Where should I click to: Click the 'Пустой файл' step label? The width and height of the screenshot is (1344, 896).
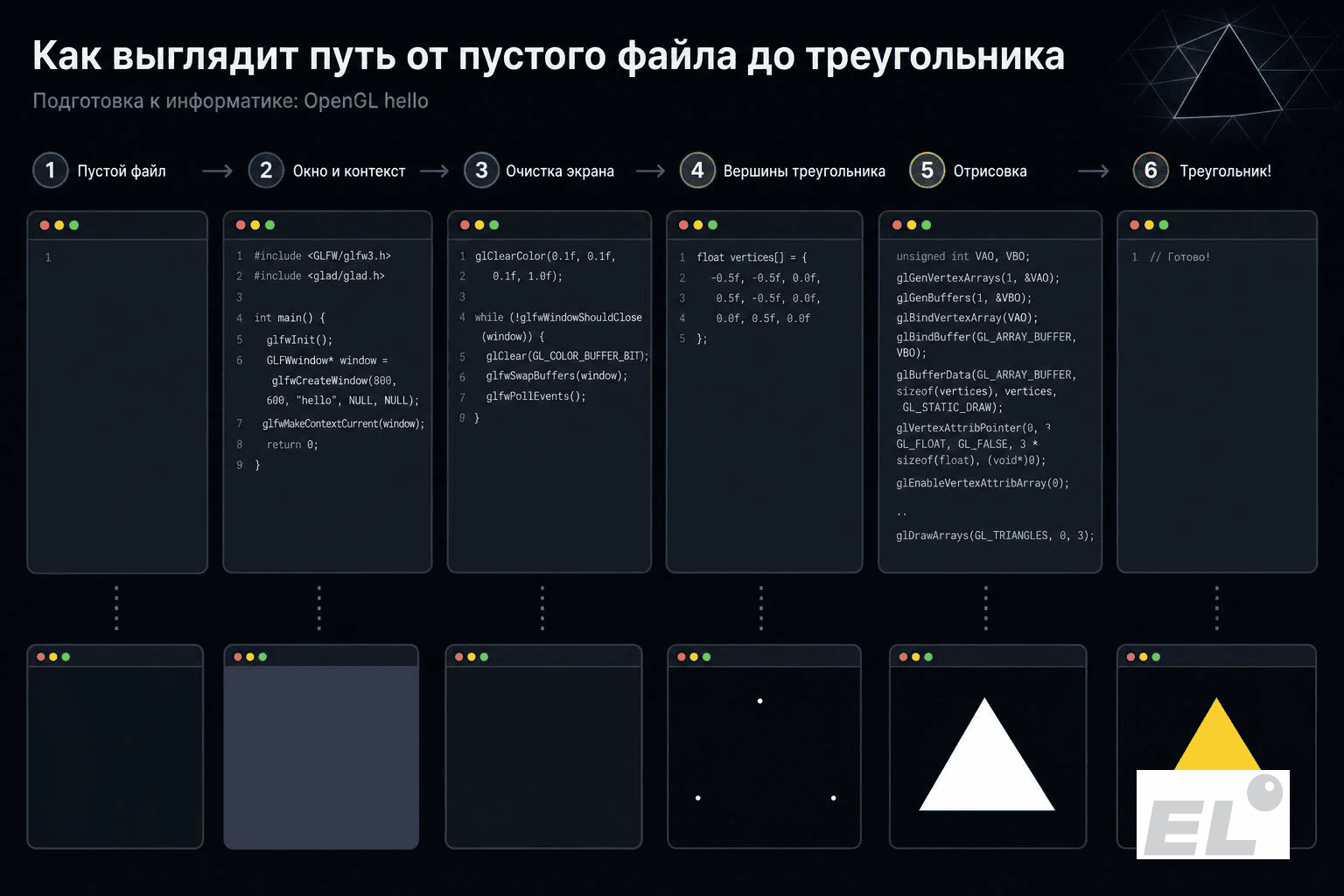(x=122, y=171)
